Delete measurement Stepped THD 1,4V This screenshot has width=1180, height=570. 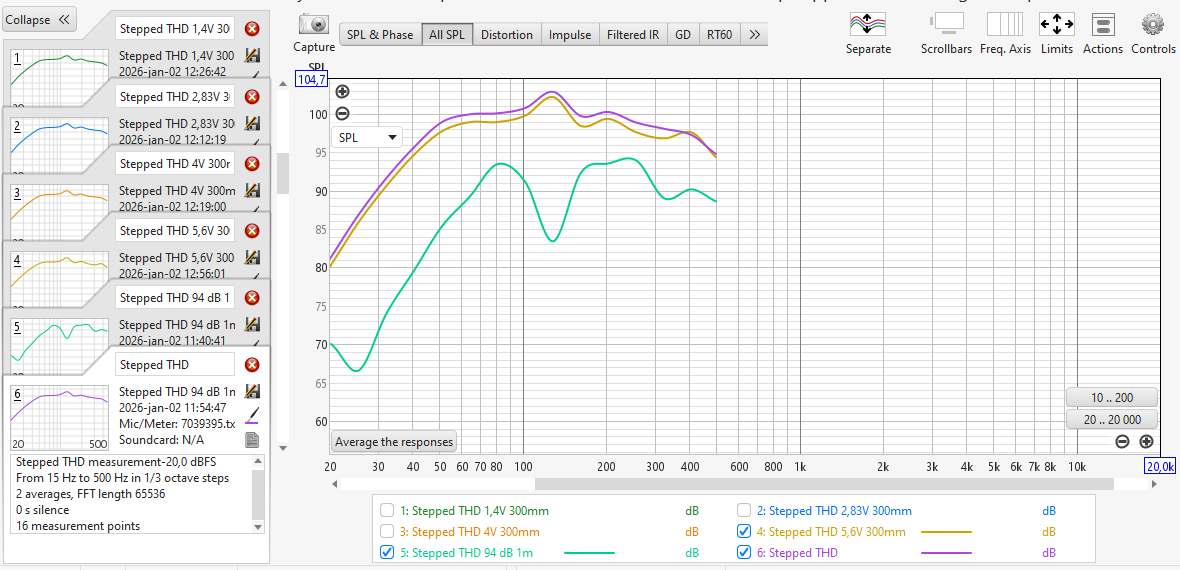click(252, 29)
